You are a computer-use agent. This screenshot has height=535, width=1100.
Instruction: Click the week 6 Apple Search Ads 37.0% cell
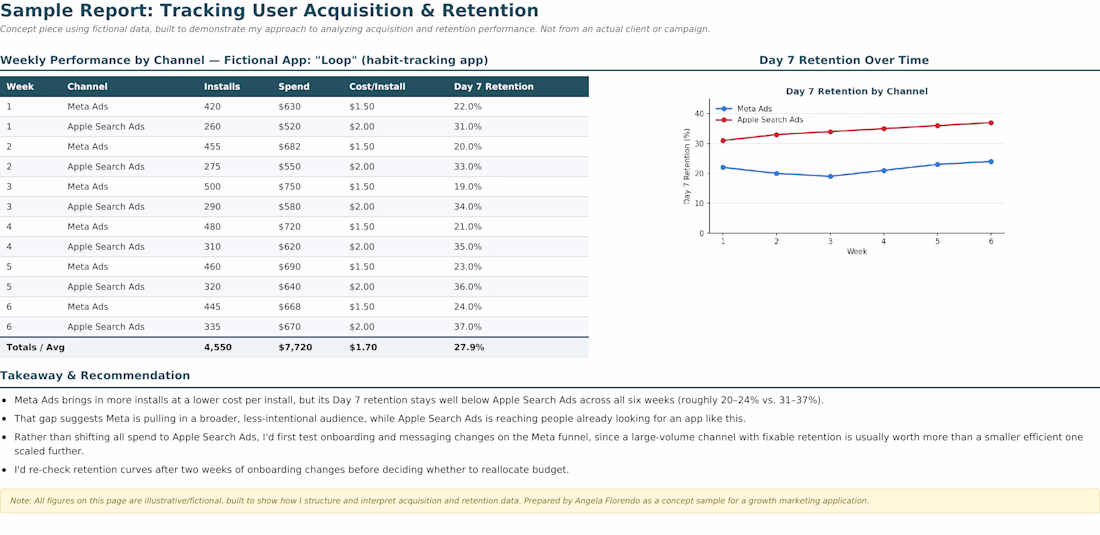click(x=468, y=327)
